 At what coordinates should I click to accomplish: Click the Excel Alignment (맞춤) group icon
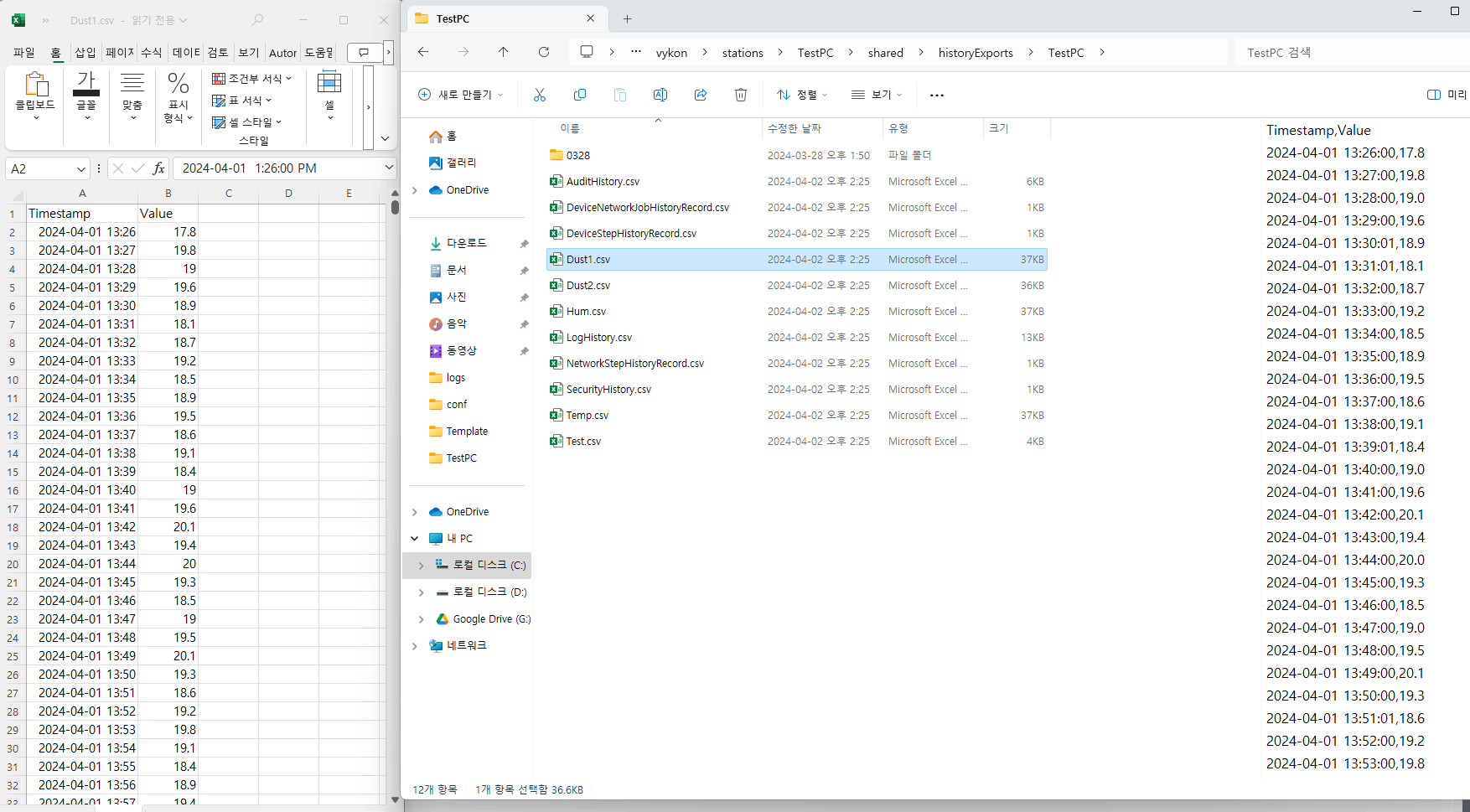click(x=132, y=83)
